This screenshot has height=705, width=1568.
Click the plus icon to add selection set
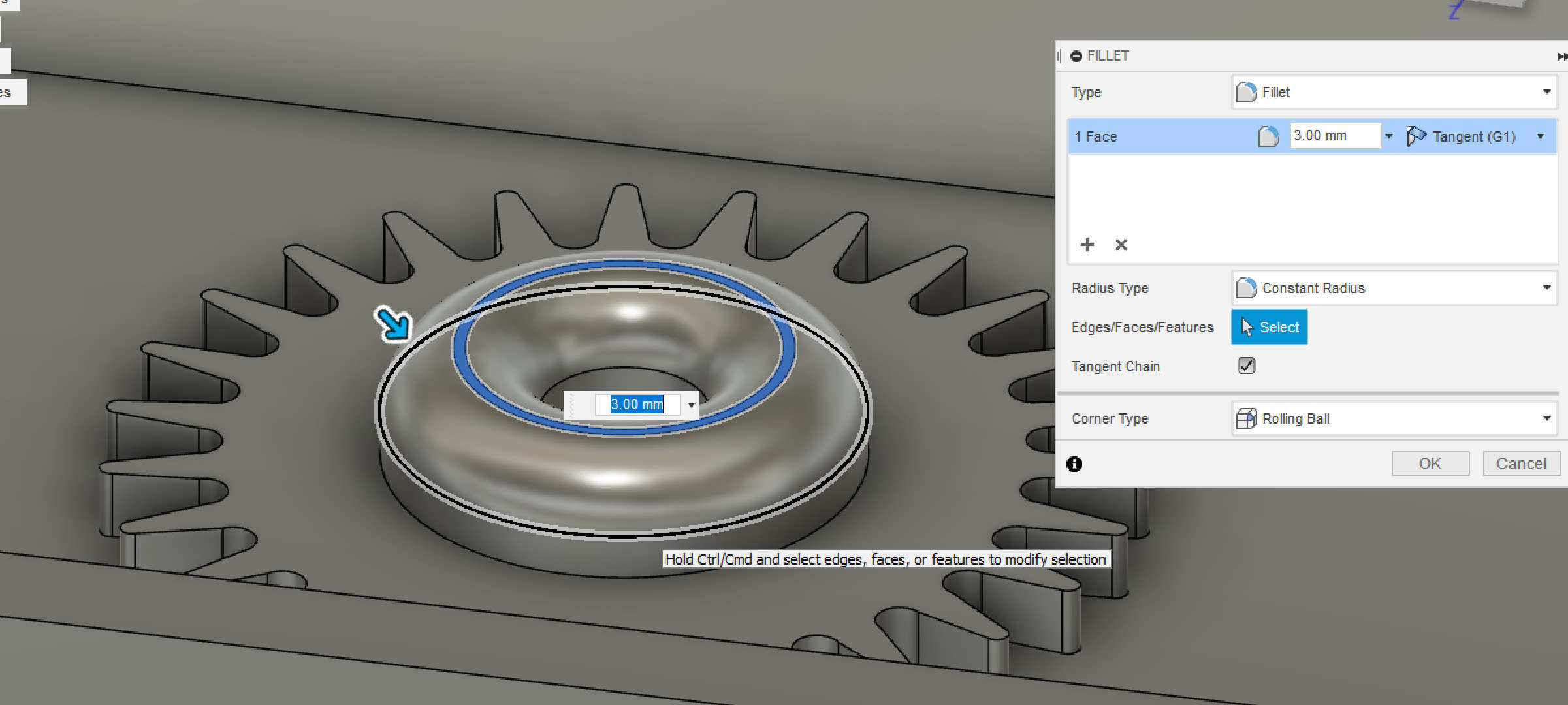point(1087,245)
